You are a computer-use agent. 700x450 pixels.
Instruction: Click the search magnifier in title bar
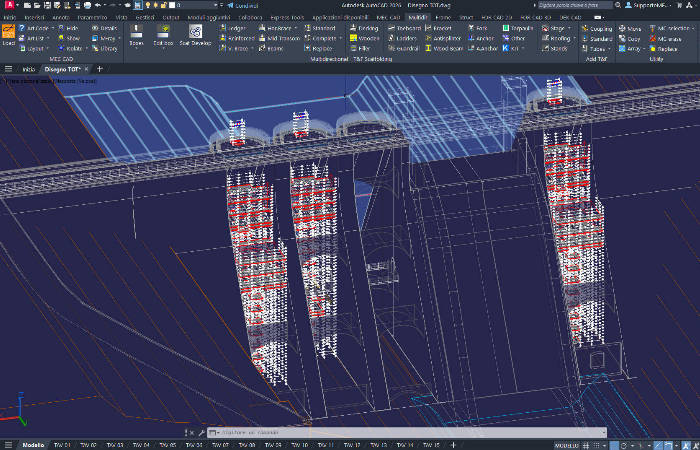[618, 5]
